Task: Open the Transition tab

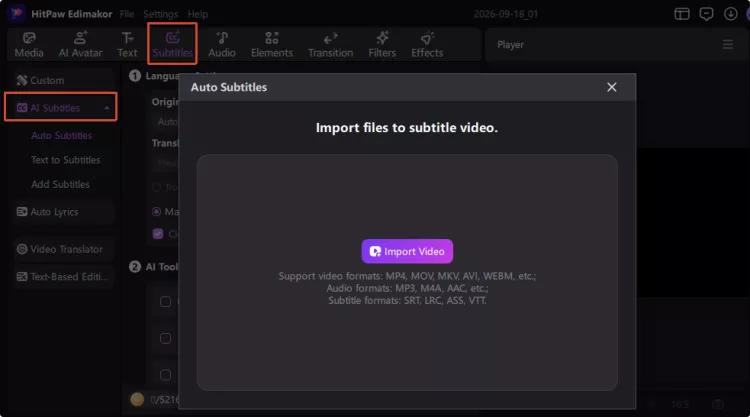Action: tap(331, 44)
